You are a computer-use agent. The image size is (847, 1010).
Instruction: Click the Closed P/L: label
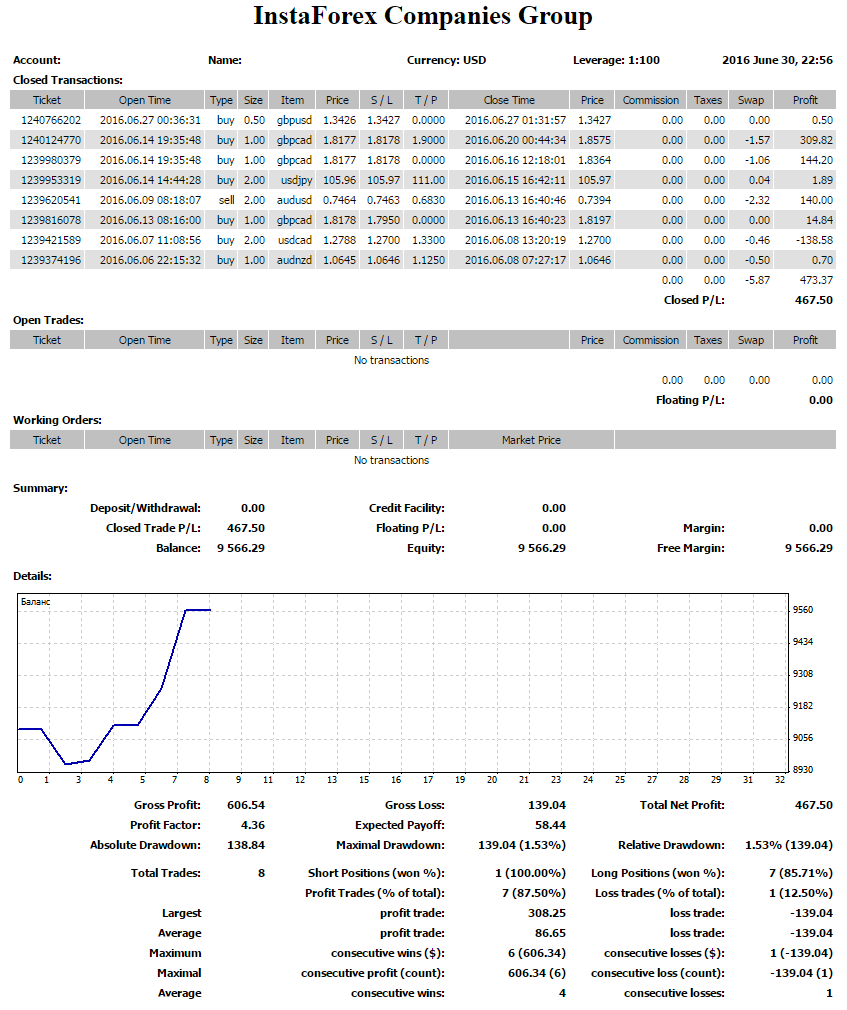[x=694, y=300]
